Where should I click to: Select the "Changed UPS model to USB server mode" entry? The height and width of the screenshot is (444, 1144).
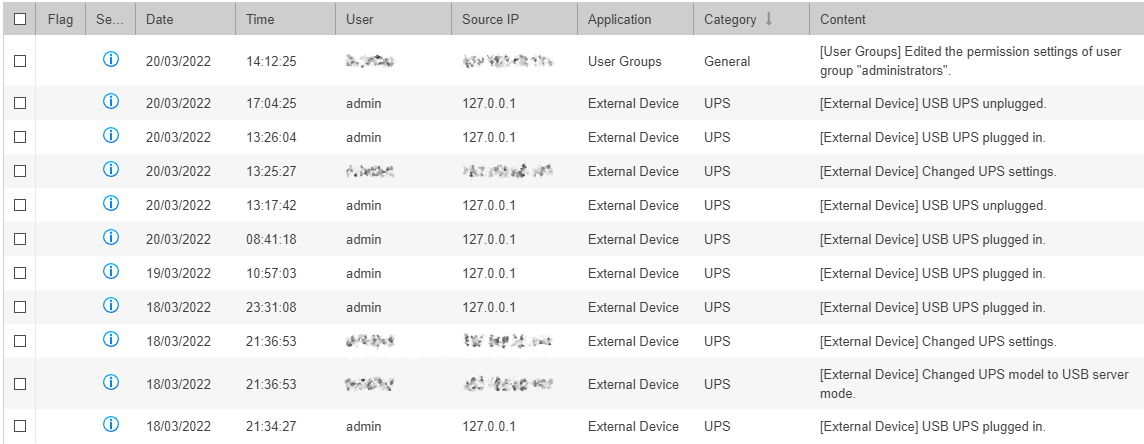pyautogui.click(x=20, y=384)
